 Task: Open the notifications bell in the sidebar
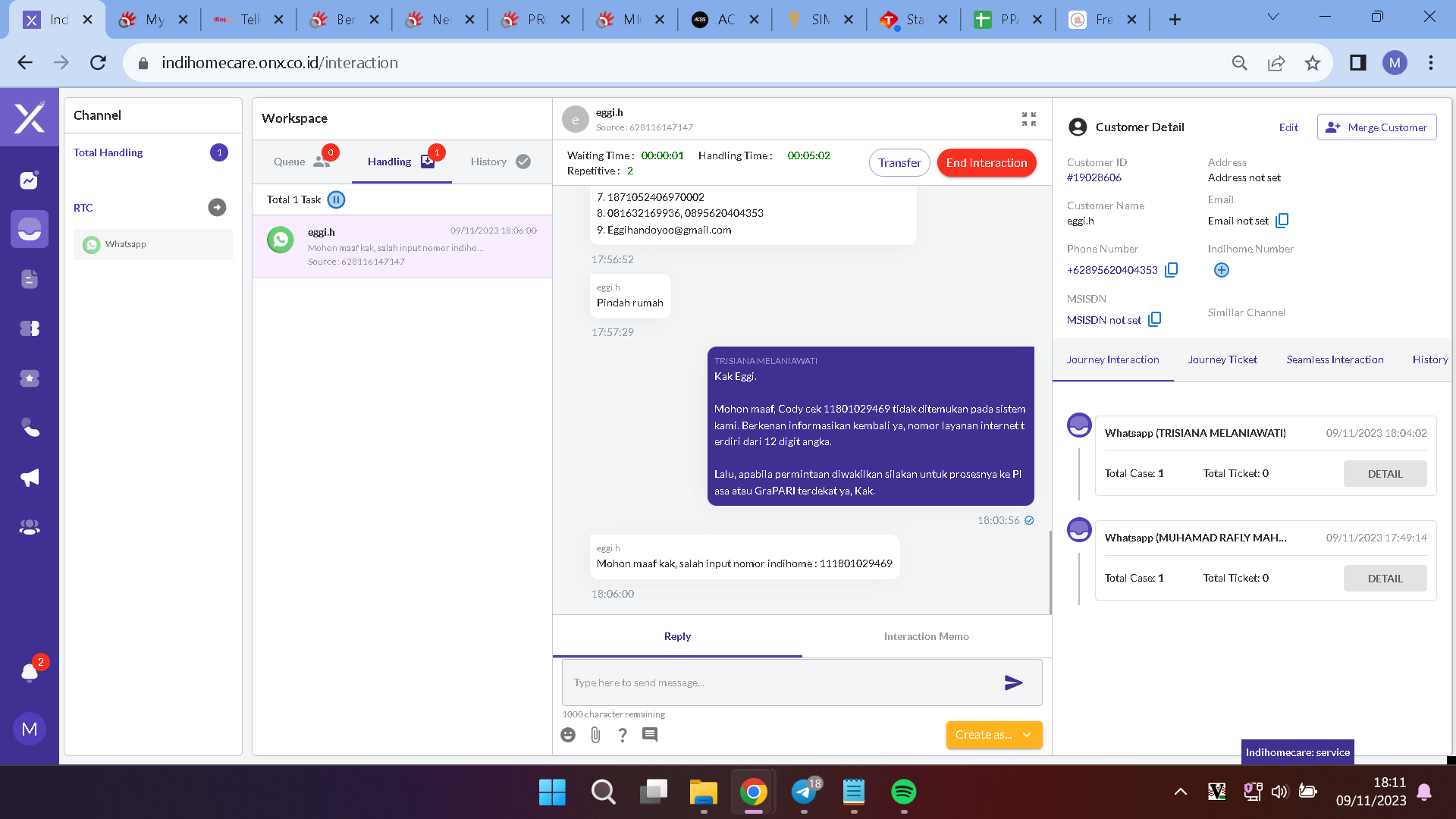(x=30, y=672)
